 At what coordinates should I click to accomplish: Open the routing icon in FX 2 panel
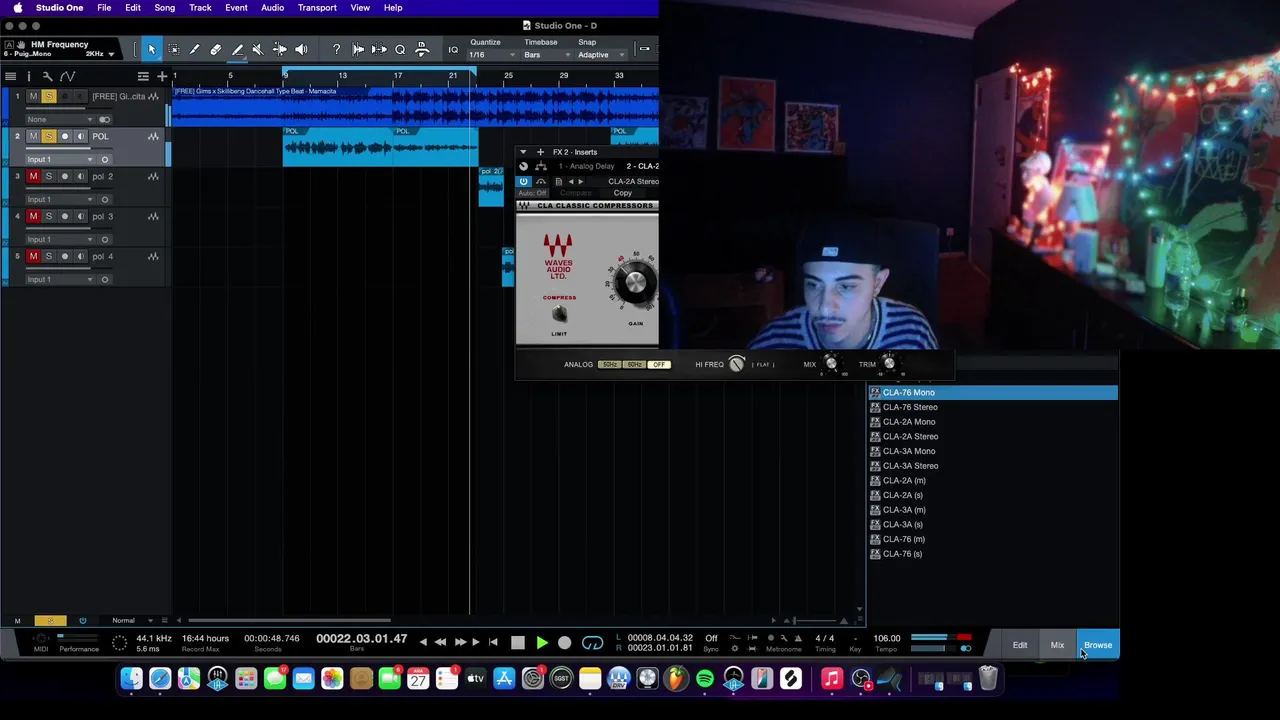(541, 166)
